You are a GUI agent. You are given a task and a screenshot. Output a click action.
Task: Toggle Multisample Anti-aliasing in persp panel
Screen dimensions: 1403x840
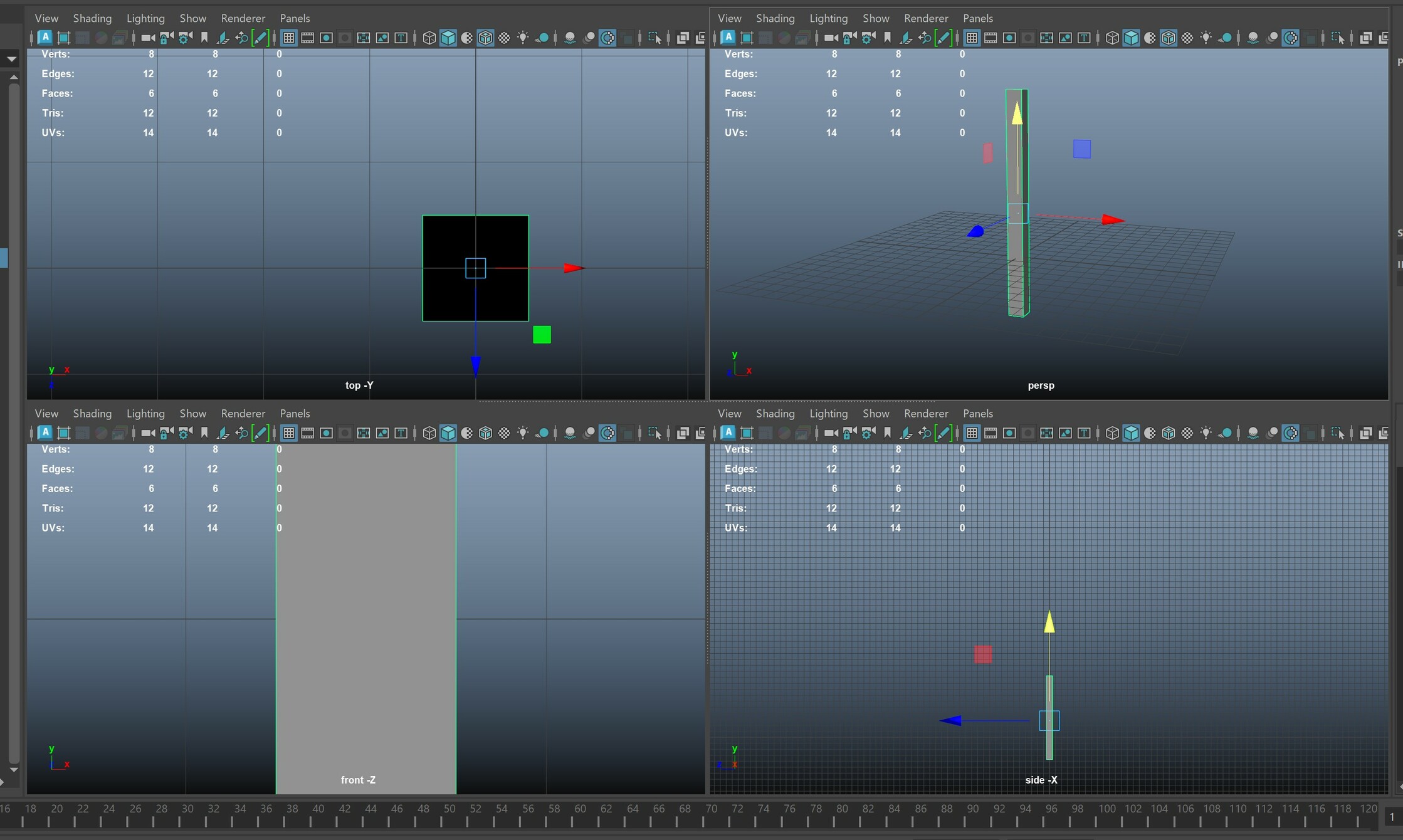click(1291, 38)
